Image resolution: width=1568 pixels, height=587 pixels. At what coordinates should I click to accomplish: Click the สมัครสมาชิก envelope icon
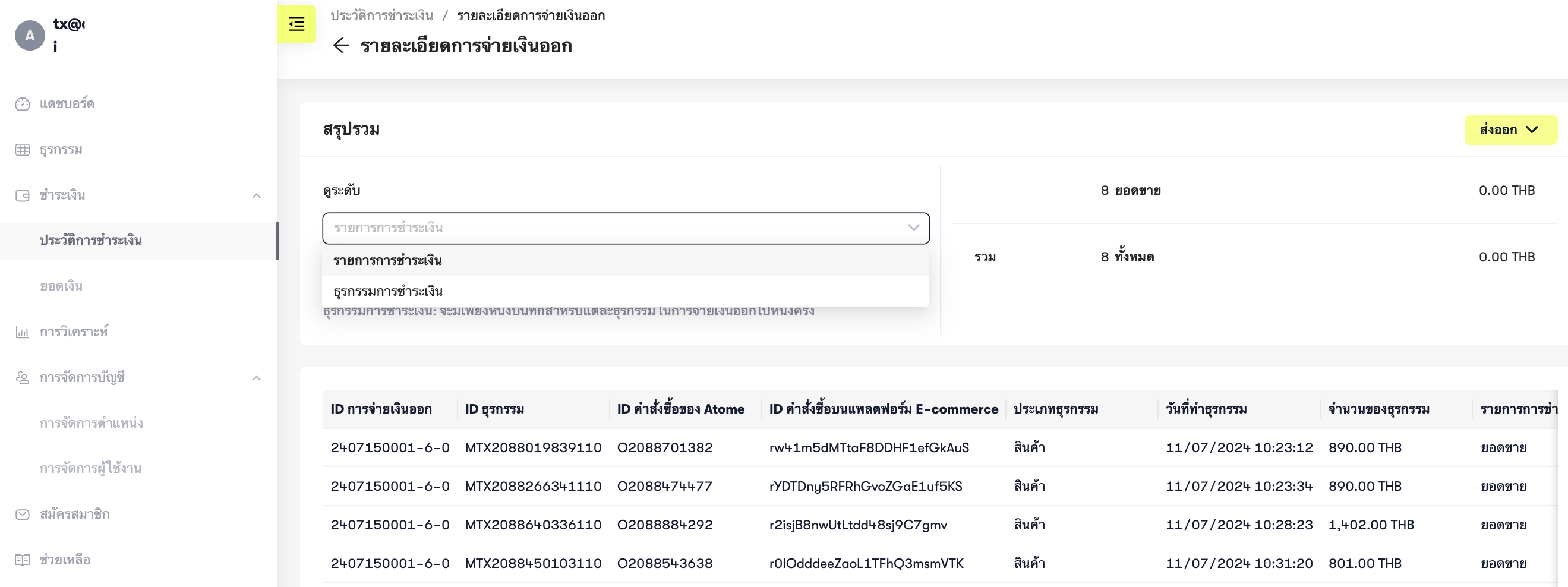(x=23, y=515)
